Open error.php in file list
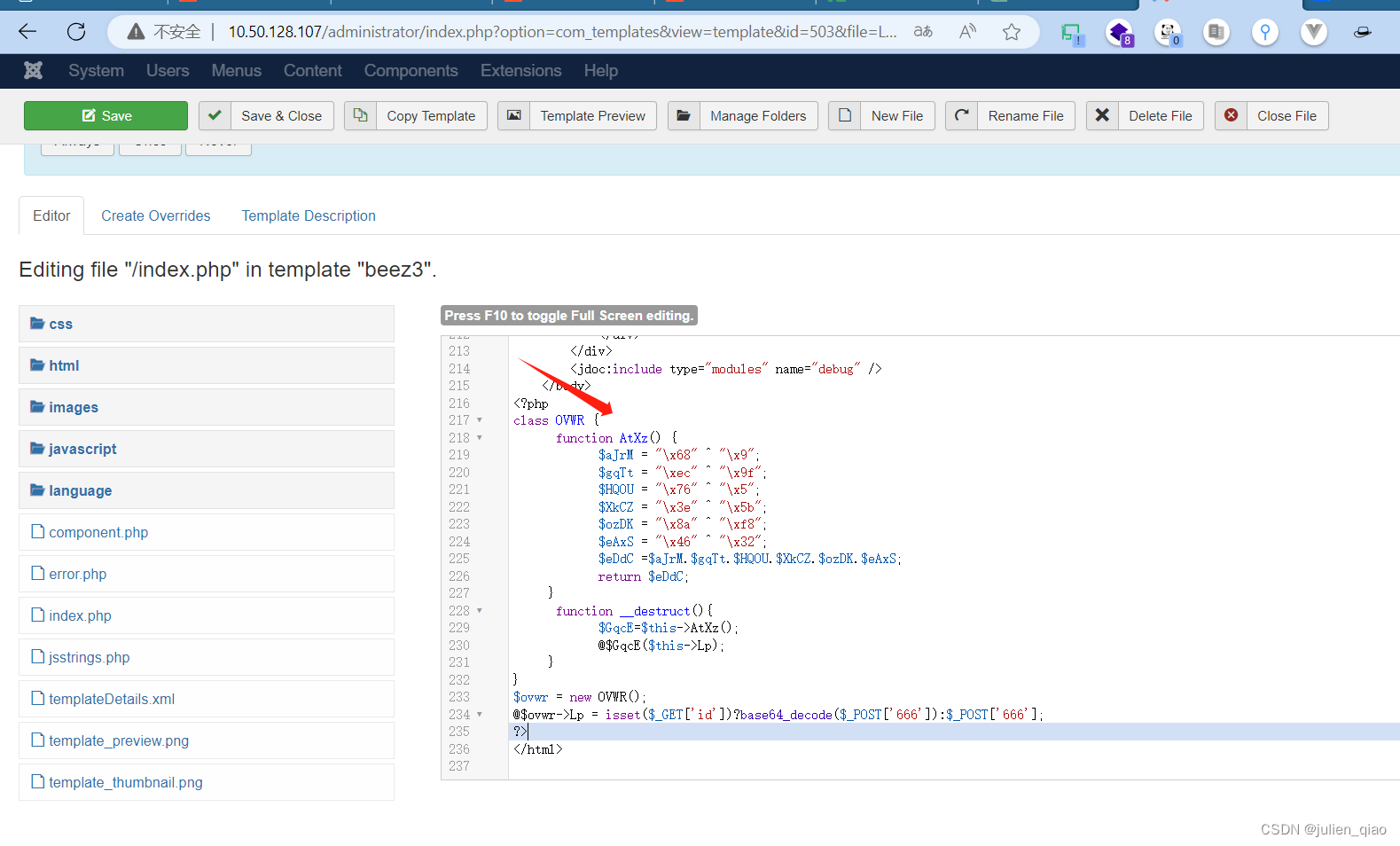The height and width of the screenshot is (846, 1400). click(207, 574)
